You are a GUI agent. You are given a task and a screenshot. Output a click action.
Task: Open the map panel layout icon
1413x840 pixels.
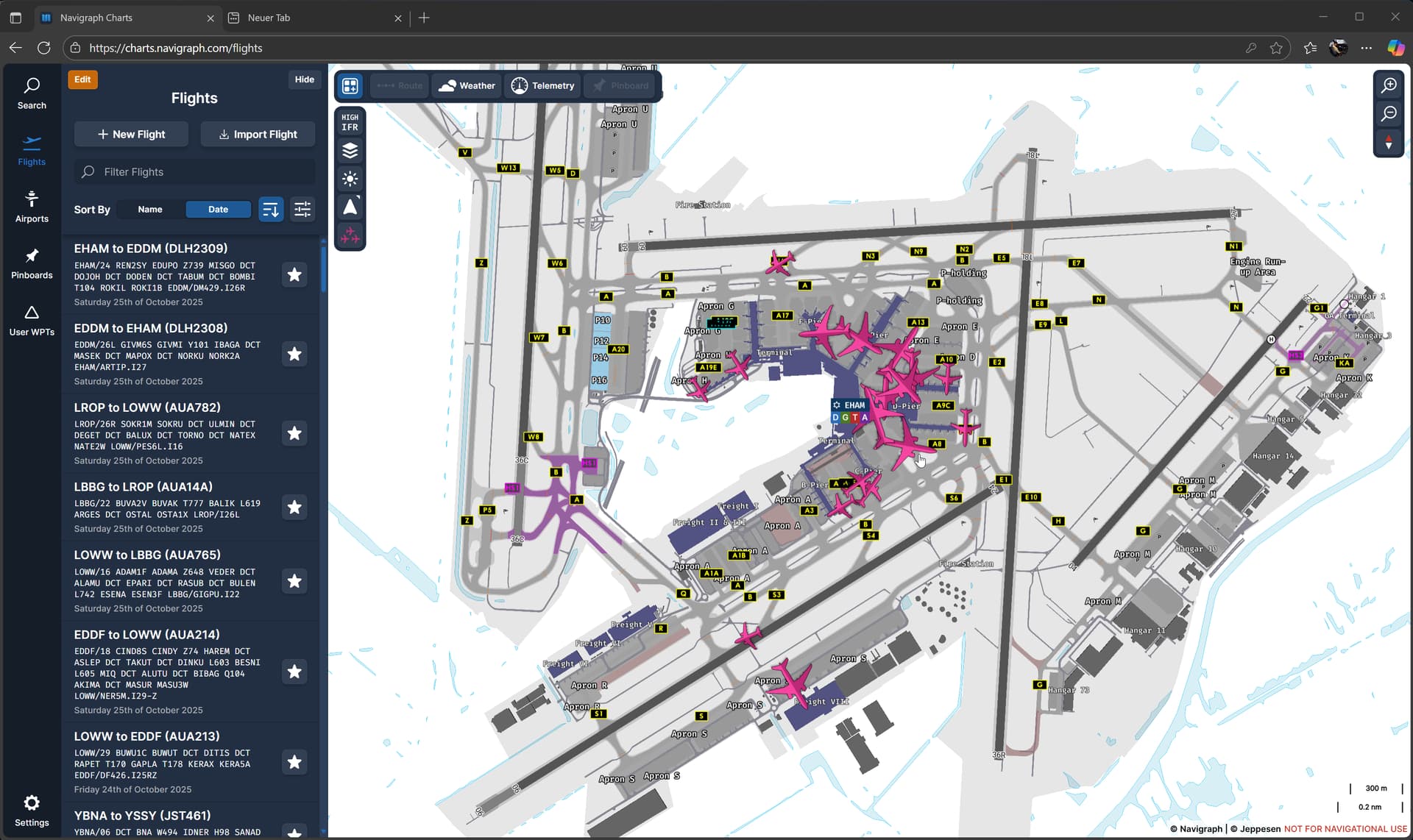point(350,86)
